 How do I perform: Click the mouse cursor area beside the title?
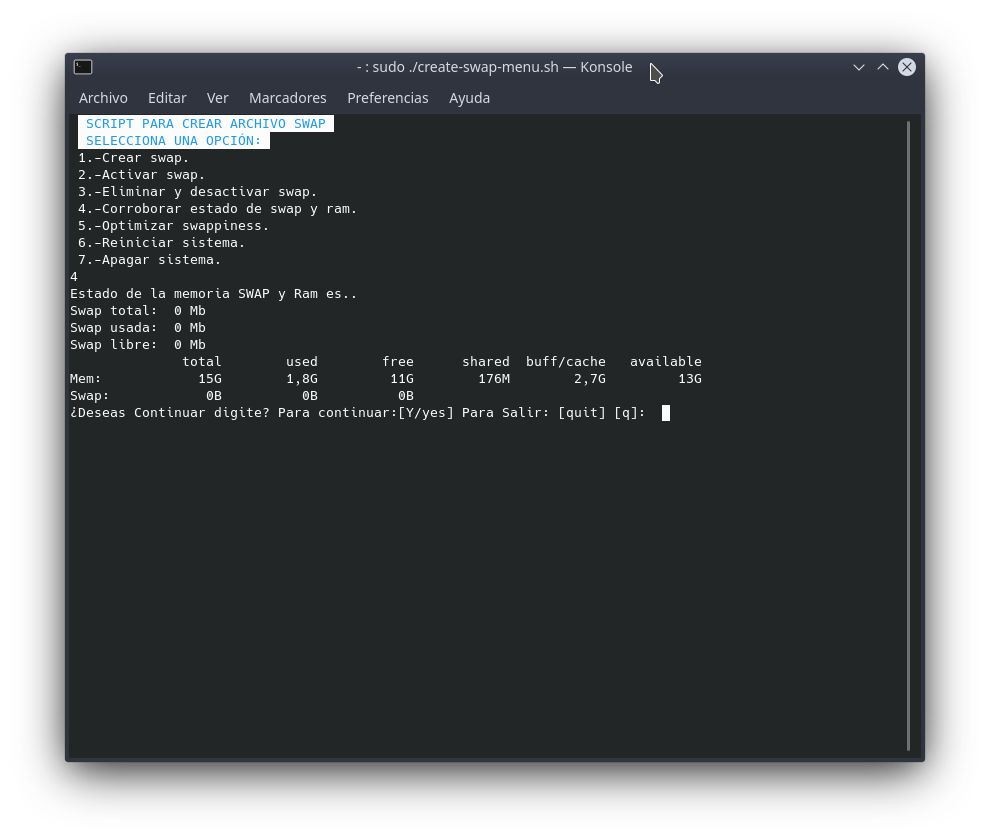[x=655, y=72]
